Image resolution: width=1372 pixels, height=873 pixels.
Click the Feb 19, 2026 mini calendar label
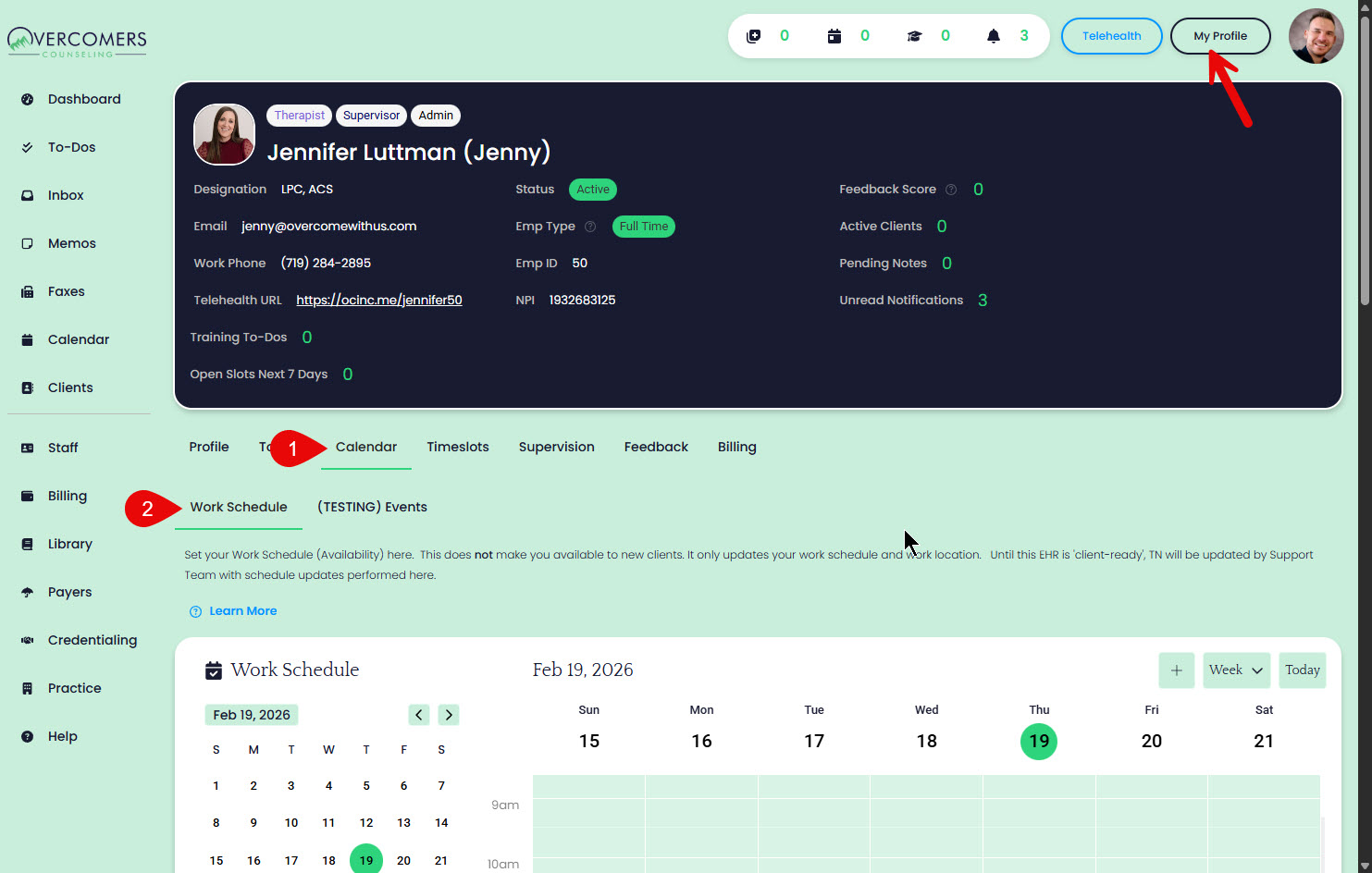point(252,715)
